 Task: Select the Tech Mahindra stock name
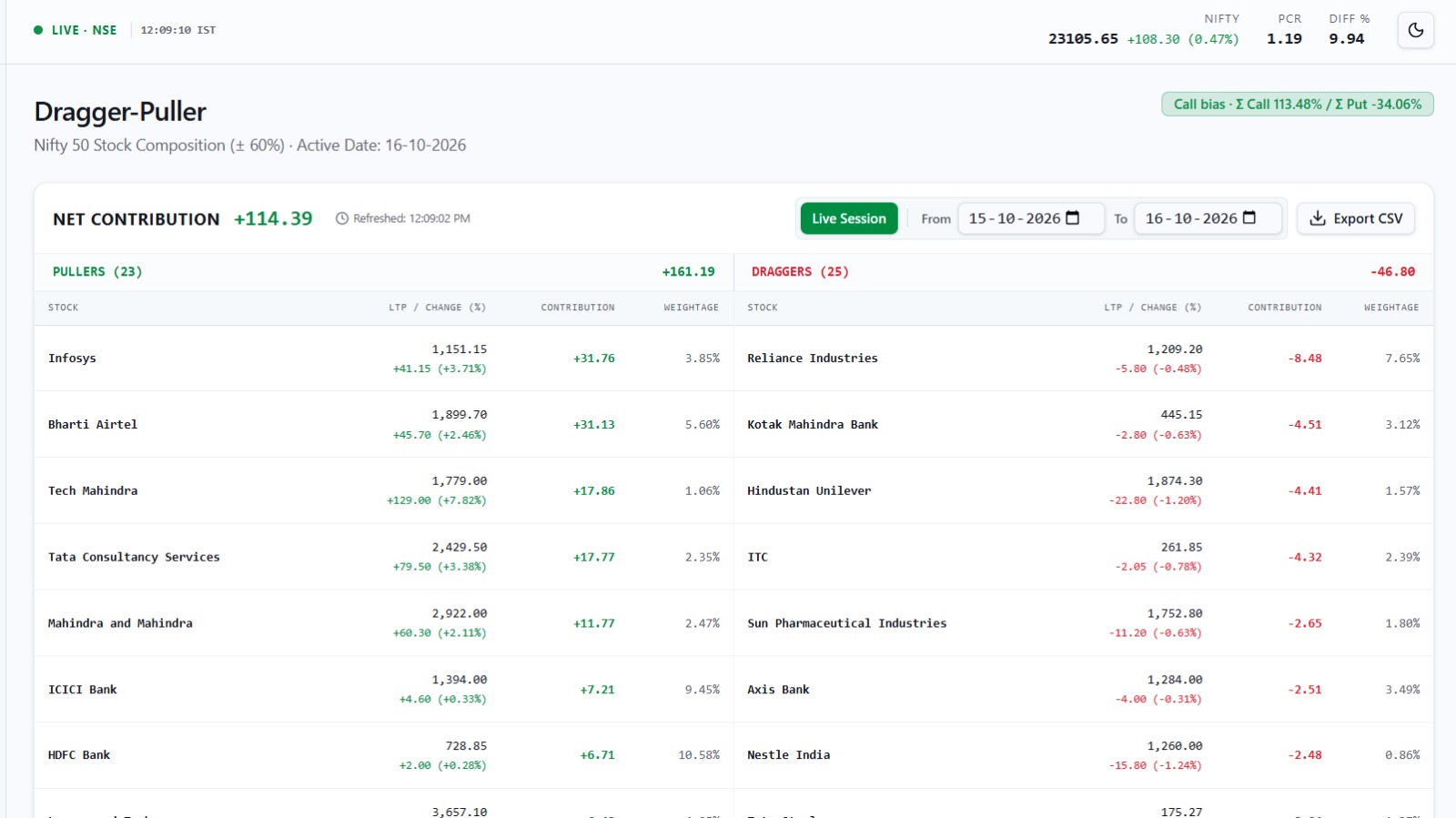coord(93,491)
